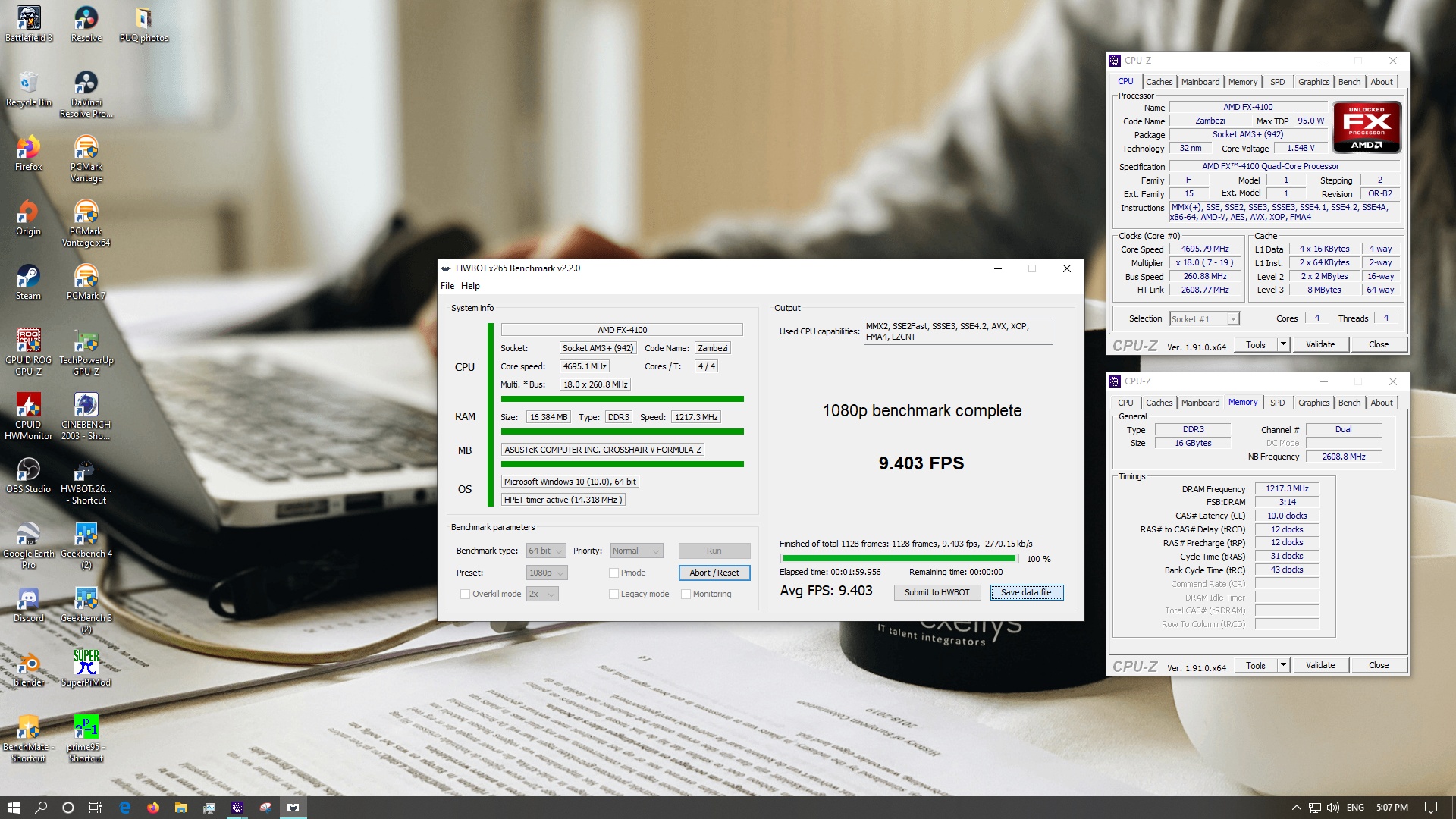Screen dimensions: 1456x819
Task: Click the 5:07 PM taskbar clock
Action: click(x=1392, y=808)
